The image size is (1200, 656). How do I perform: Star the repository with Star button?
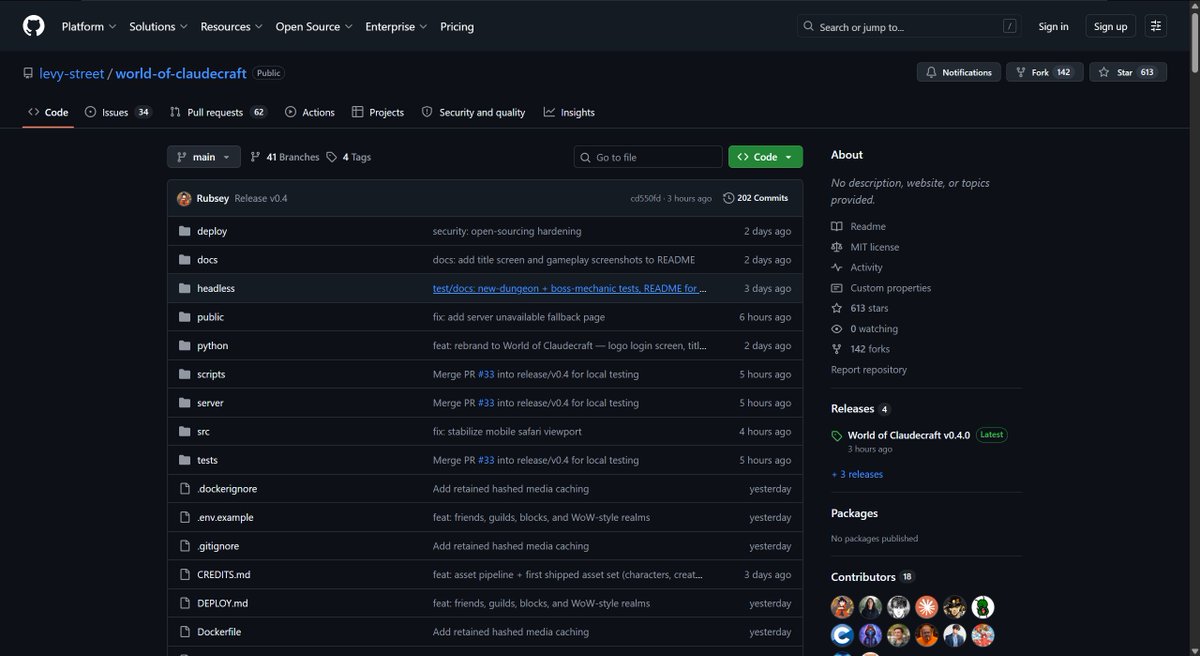click(x=1128, y=72)
